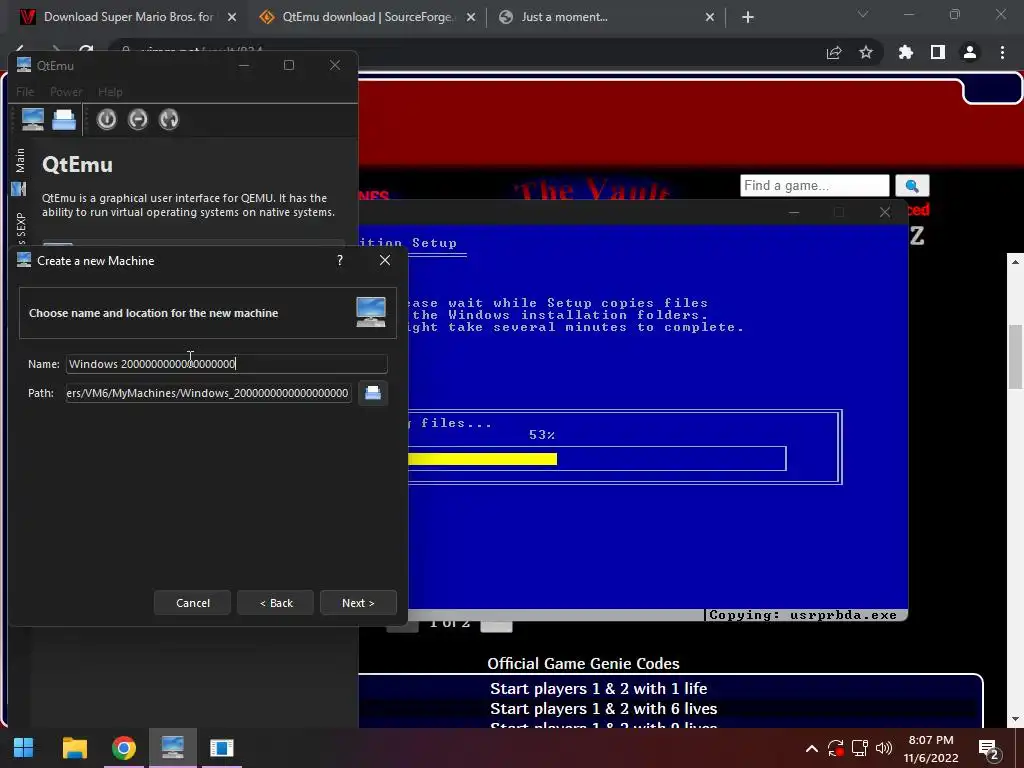Browse for machine path folder icon
The width and height of the screenshot is (1024, 768).
[373, 392]
